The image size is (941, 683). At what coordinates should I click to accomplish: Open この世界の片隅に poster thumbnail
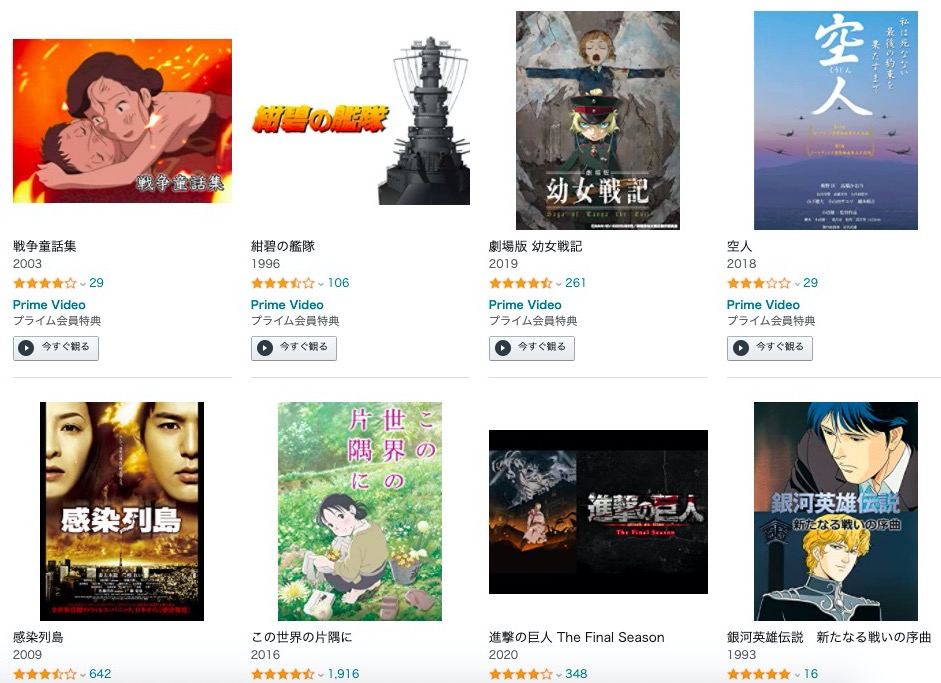click(359, 511)
